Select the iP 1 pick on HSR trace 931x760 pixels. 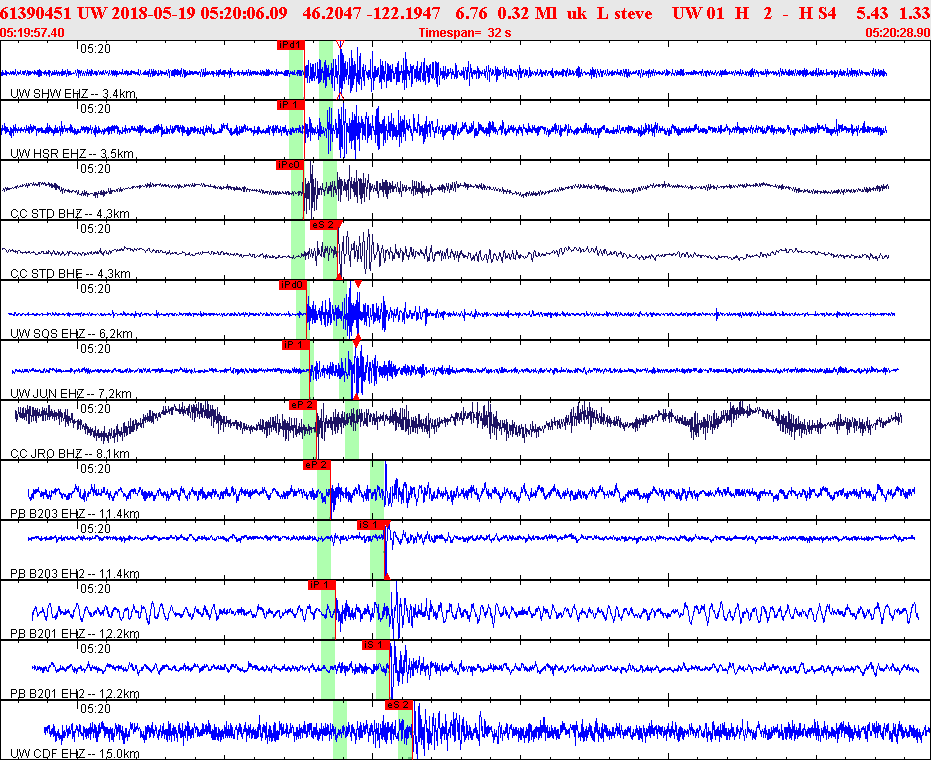point(290,105)
